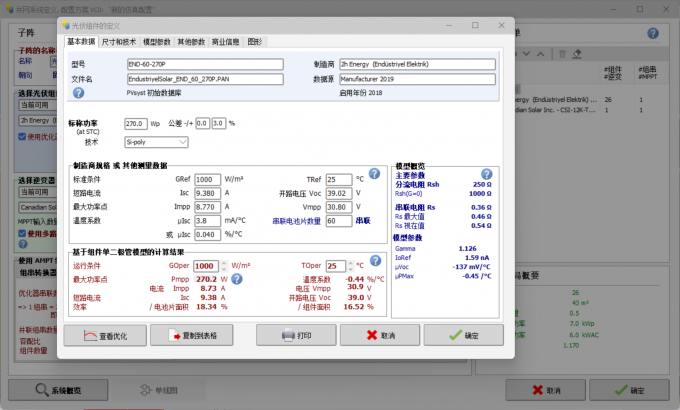Click trash icon in background list toolbar
This screenshot has width=680, height=410.
[x=562, y=54]
